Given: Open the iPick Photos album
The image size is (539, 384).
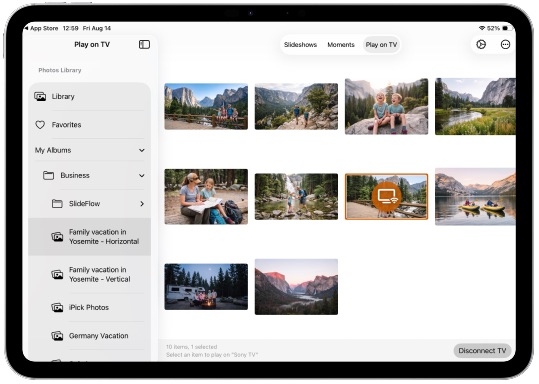Looking at the screenshot, I should (89, 307).
